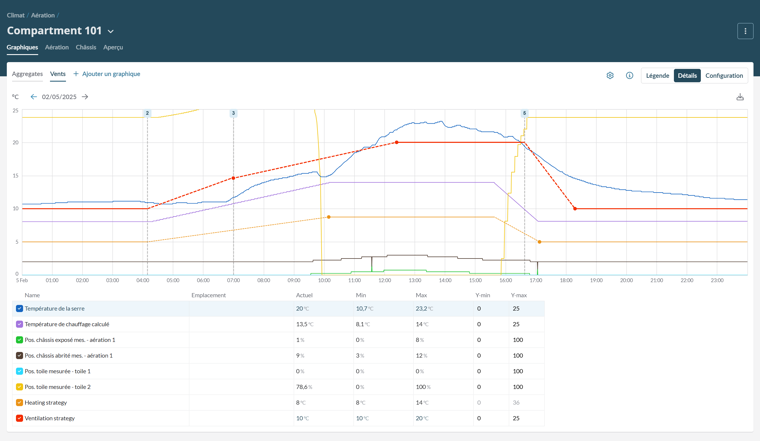Switch to the Châssis tab

point(86,47)
